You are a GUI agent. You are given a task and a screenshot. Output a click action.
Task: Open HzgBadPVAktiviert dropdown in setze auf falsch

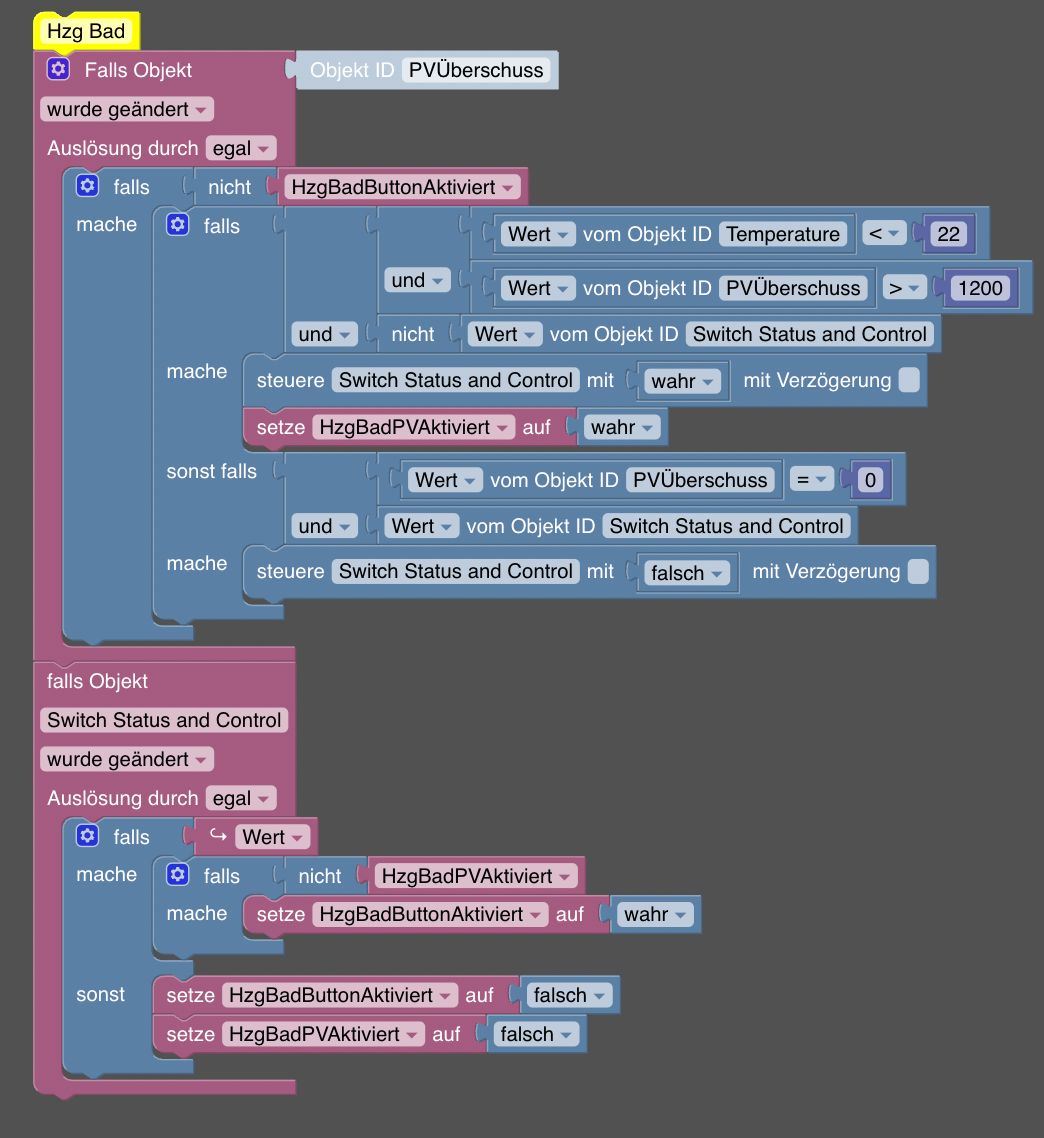click(x=323, y=1033)
